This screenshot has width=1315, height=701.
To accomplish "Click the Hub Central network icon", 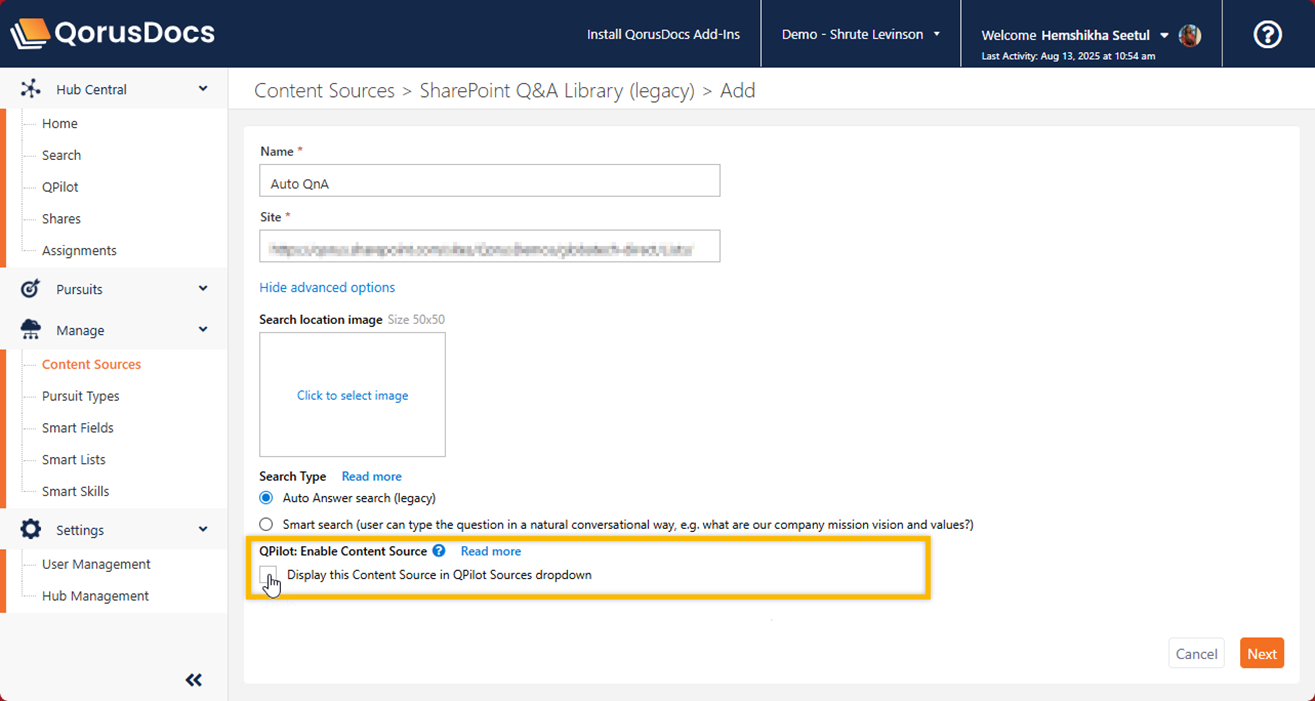I will 31,89.
